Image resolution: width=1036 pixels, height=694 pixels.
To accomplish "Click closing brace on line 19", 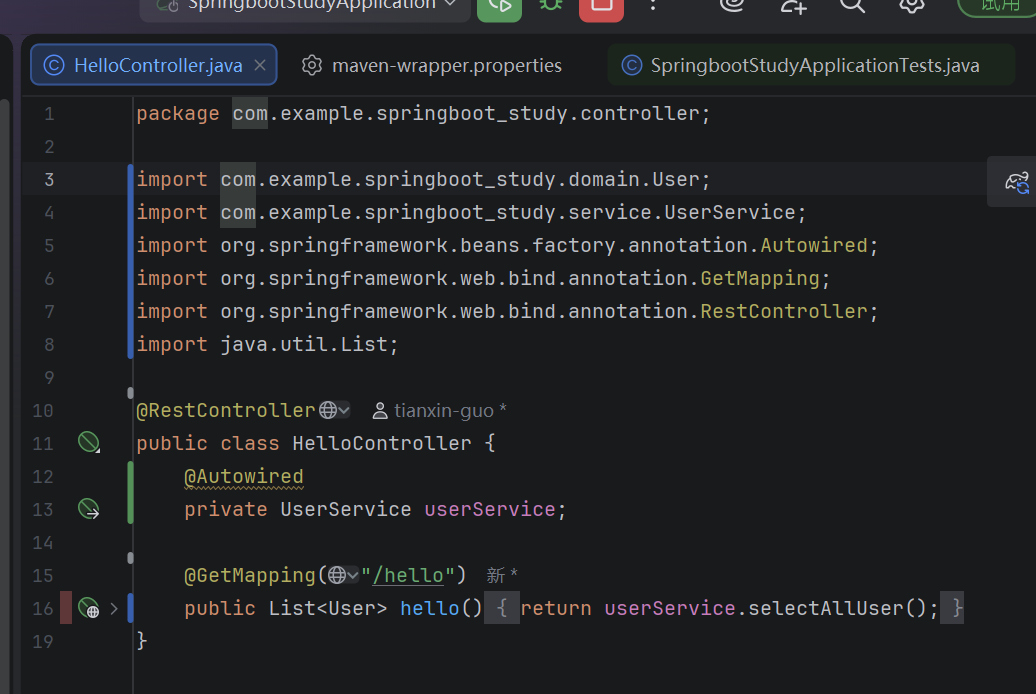I will [x=142, y=641].
